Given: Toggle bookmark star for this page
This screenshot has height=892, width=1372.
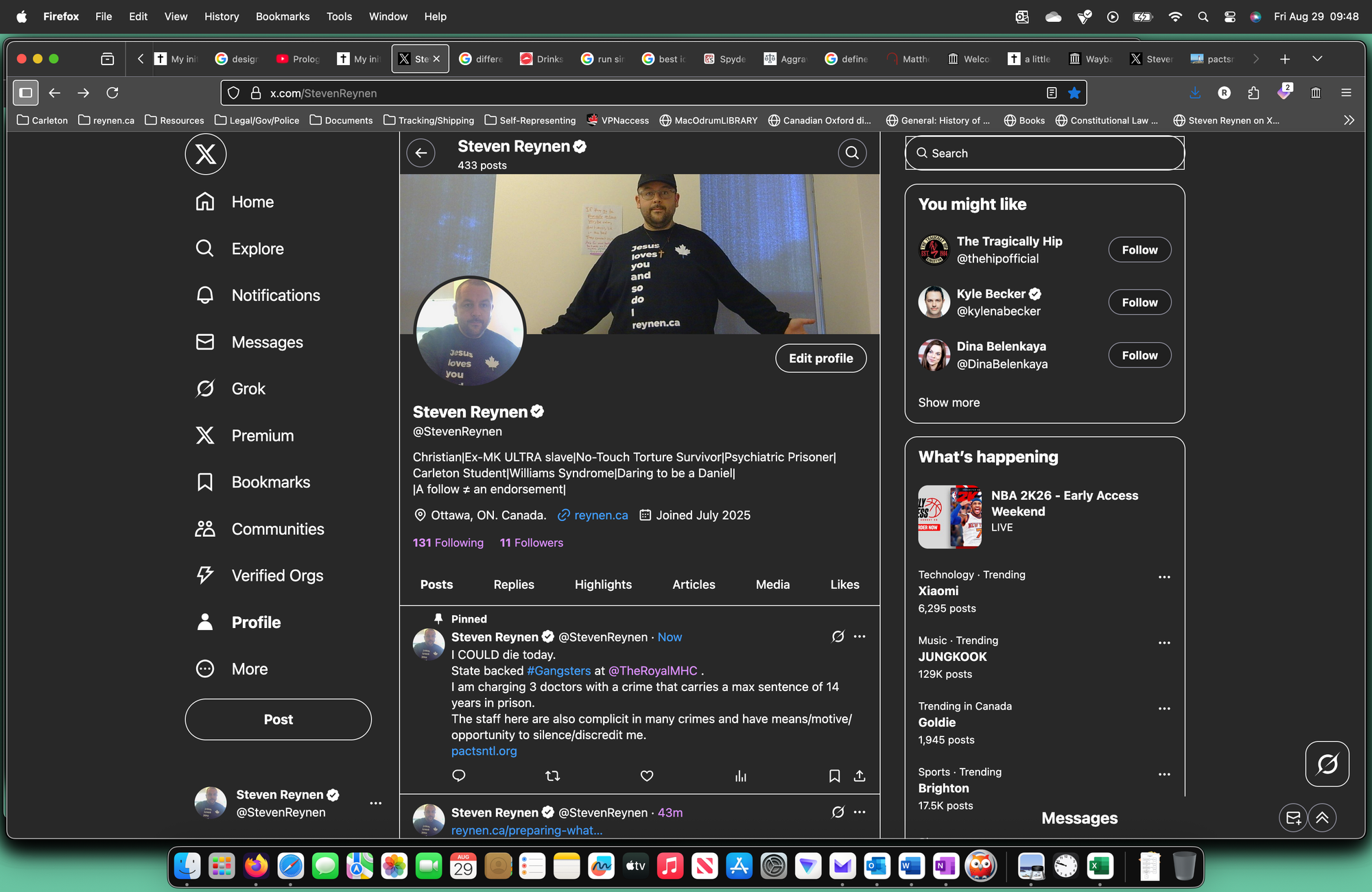Looking at the screenshot, I should click(x=1074, y=93).
